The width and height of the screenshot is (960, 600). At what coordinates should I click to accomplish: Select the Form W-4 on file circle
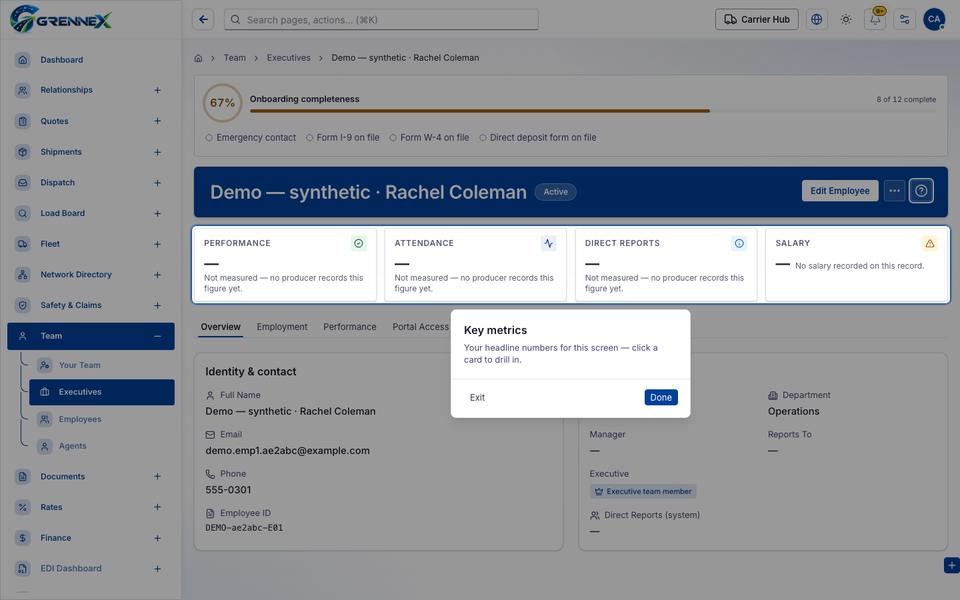[393, 138]
